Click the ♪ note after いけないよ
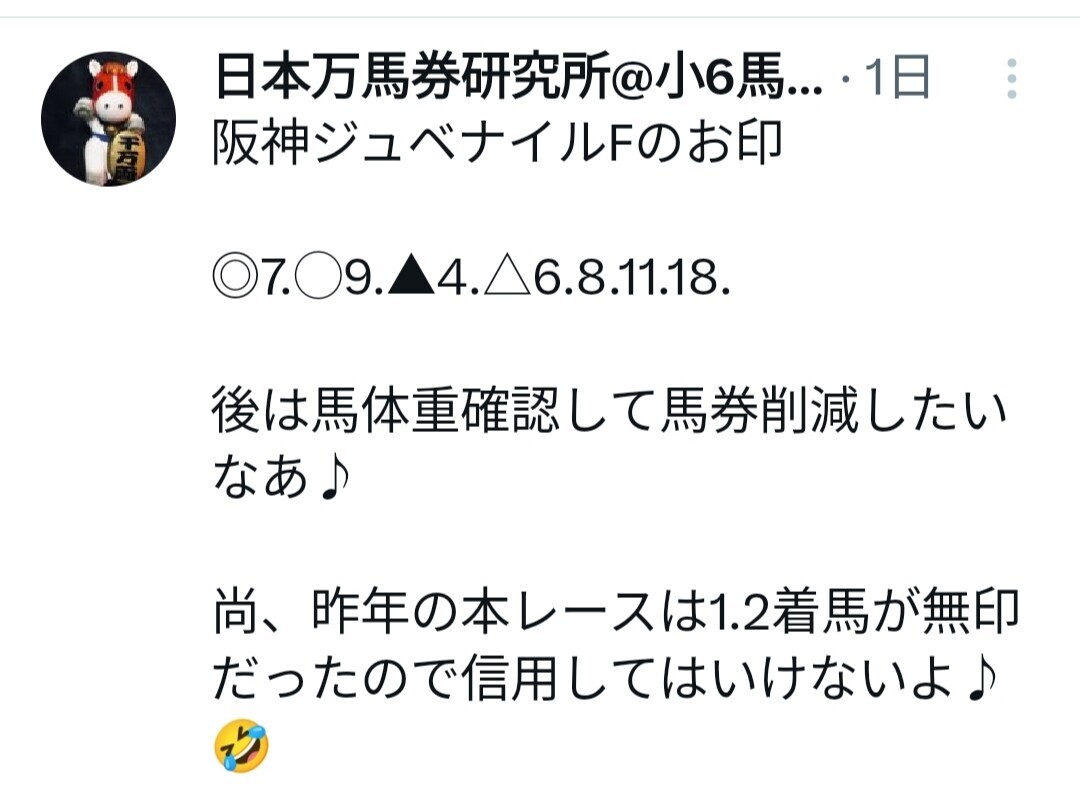1080x791 pixels. pyautogui.click(x=982, y=678)
